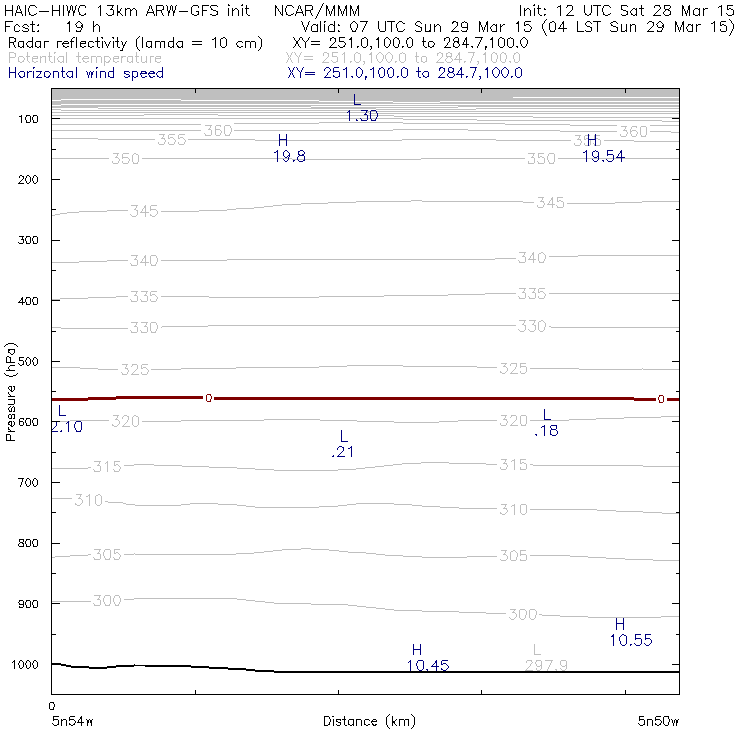
Task: Click the "300" pressure axis tick label
Action: tap(28, 240)
